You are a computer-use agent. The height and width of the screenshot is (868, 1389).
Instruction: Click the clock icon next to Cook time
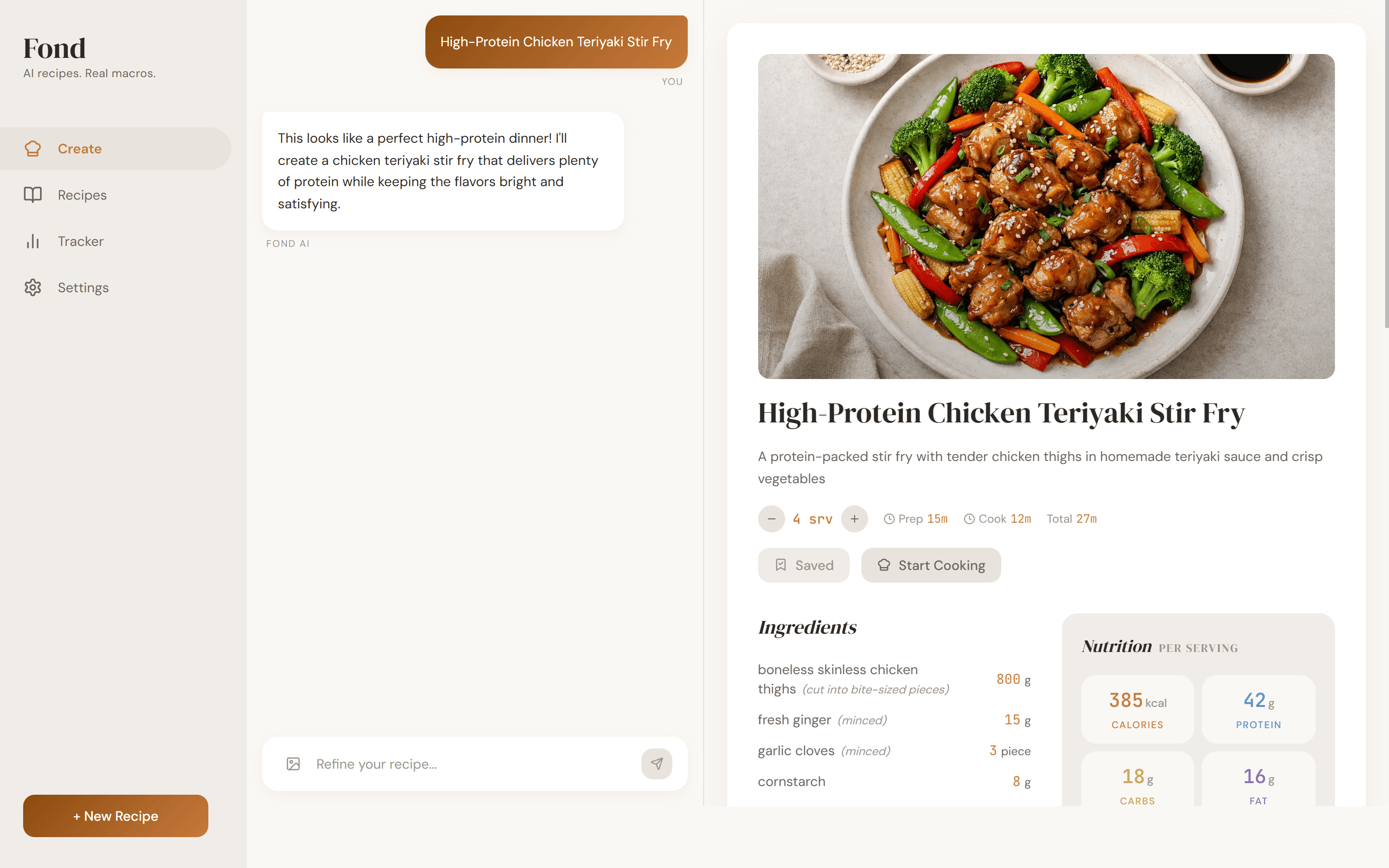click(969, 518)
